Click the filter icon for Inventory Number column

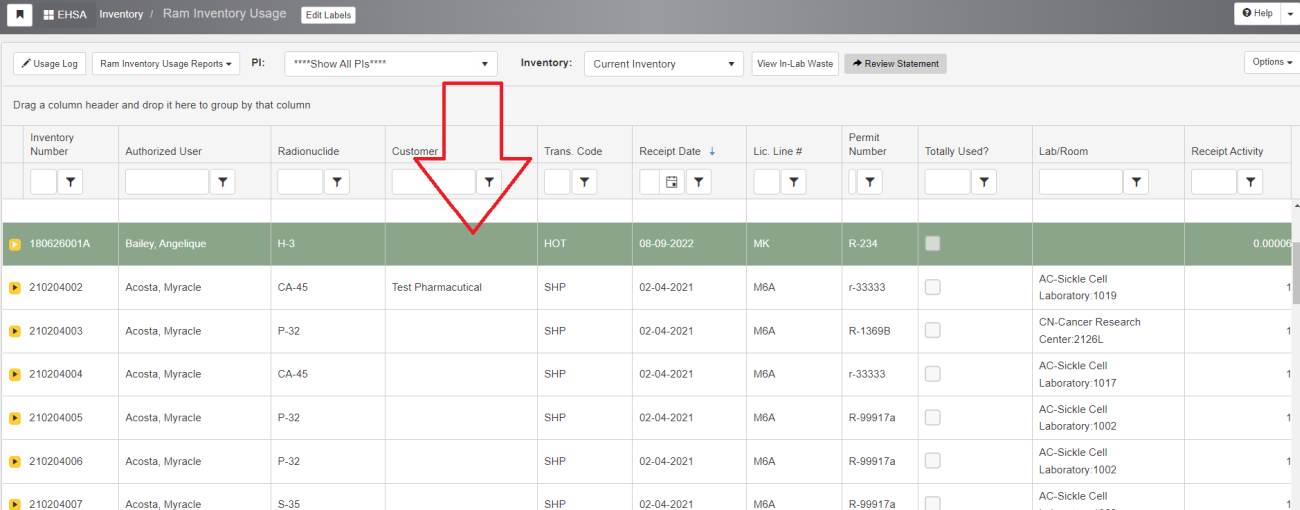pyautogui.click(x=70, y=182)
